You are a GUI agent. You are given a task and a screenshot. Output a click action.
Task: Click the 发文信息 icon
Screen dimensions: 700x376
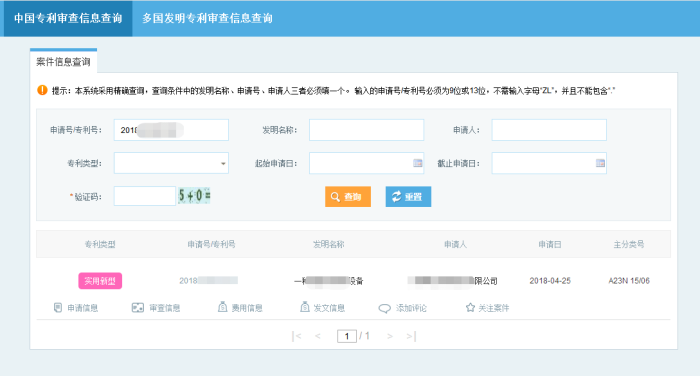tap(304, 307)
